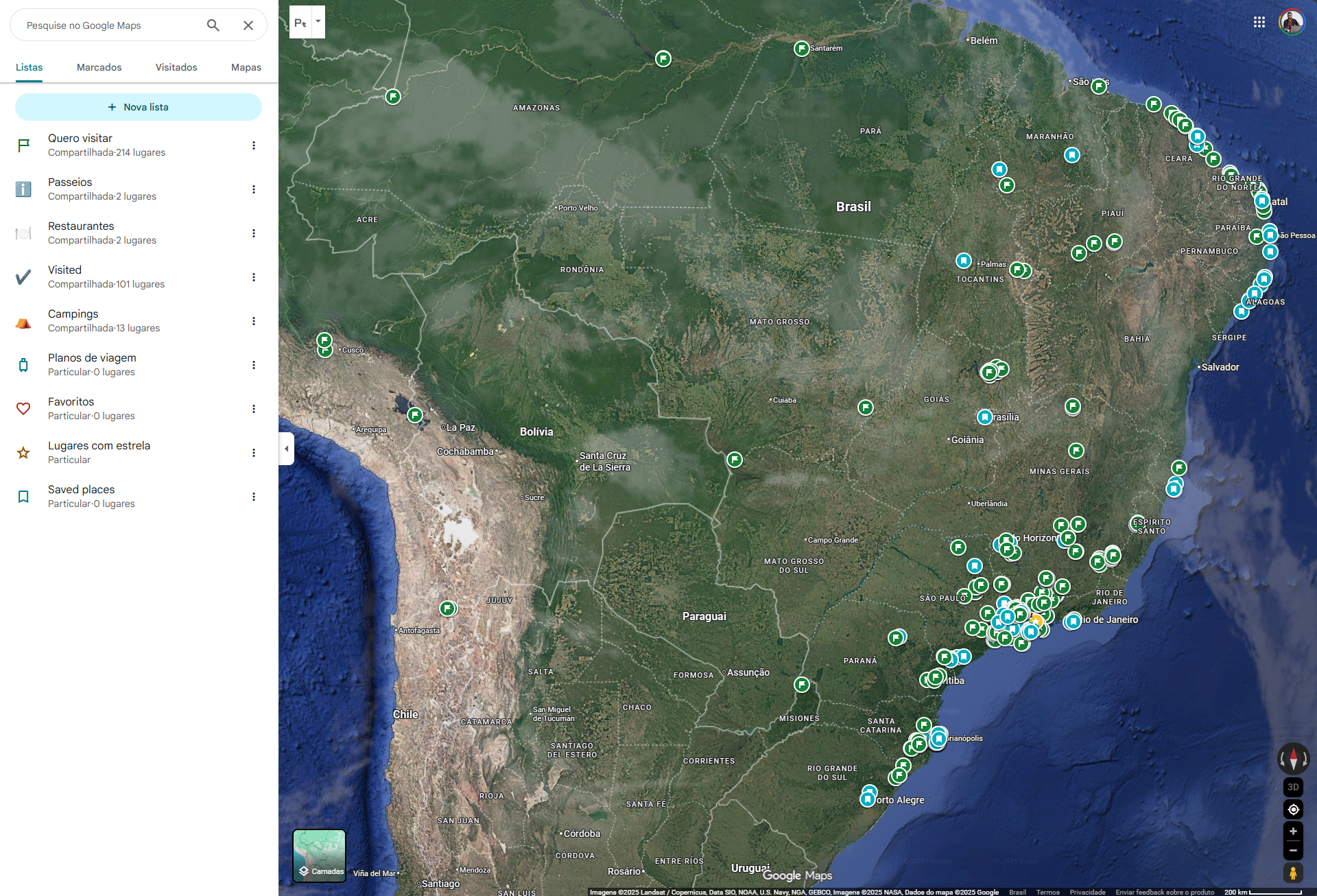Open options menu for Quero visitar
The image size is (1317, 896).
tap(254, 145)
